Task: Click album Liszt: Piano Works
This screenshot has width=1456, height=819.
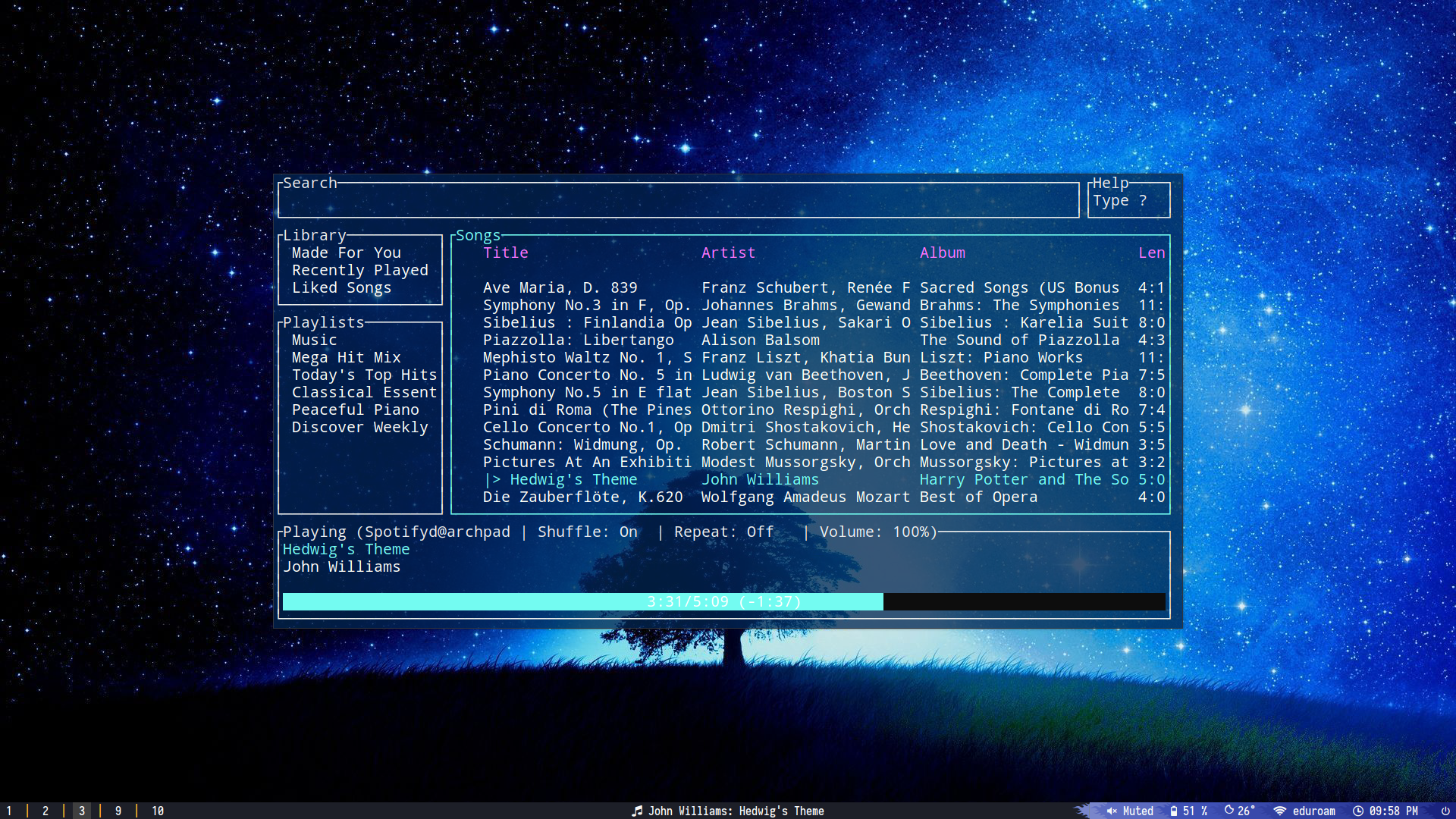Action: [x=1002, y=357]
